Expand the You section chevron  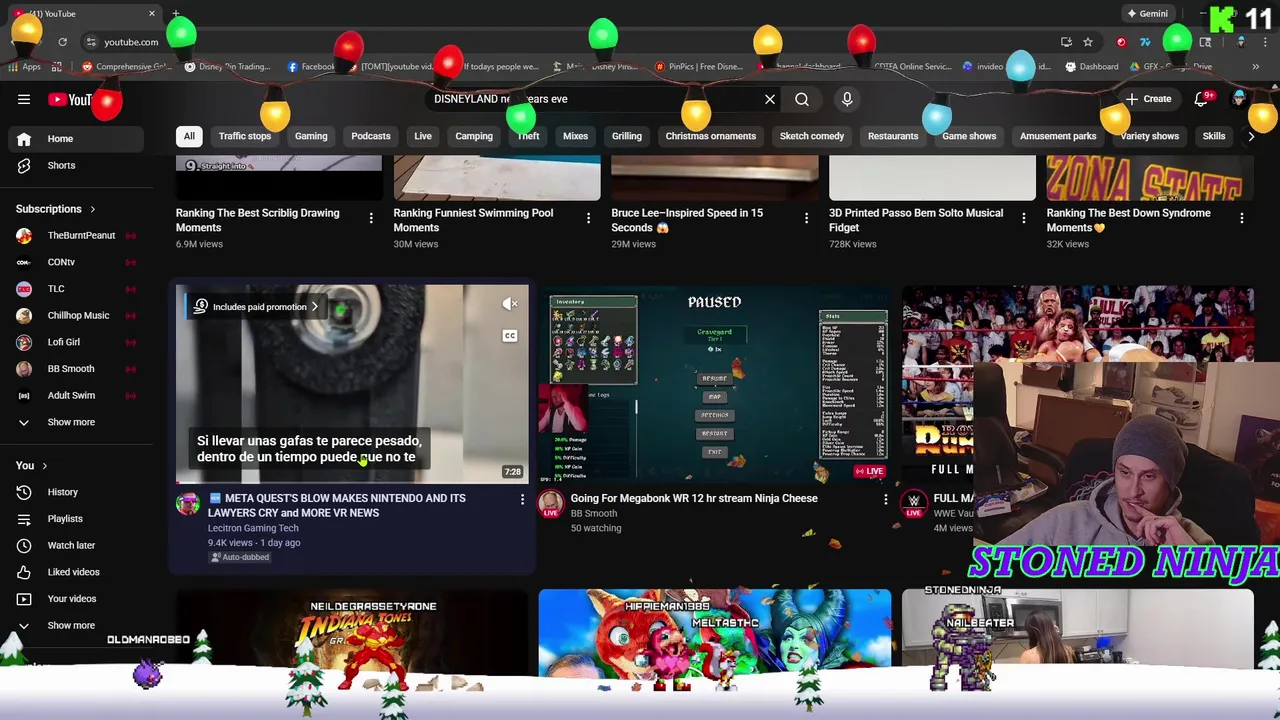(44, 466)
